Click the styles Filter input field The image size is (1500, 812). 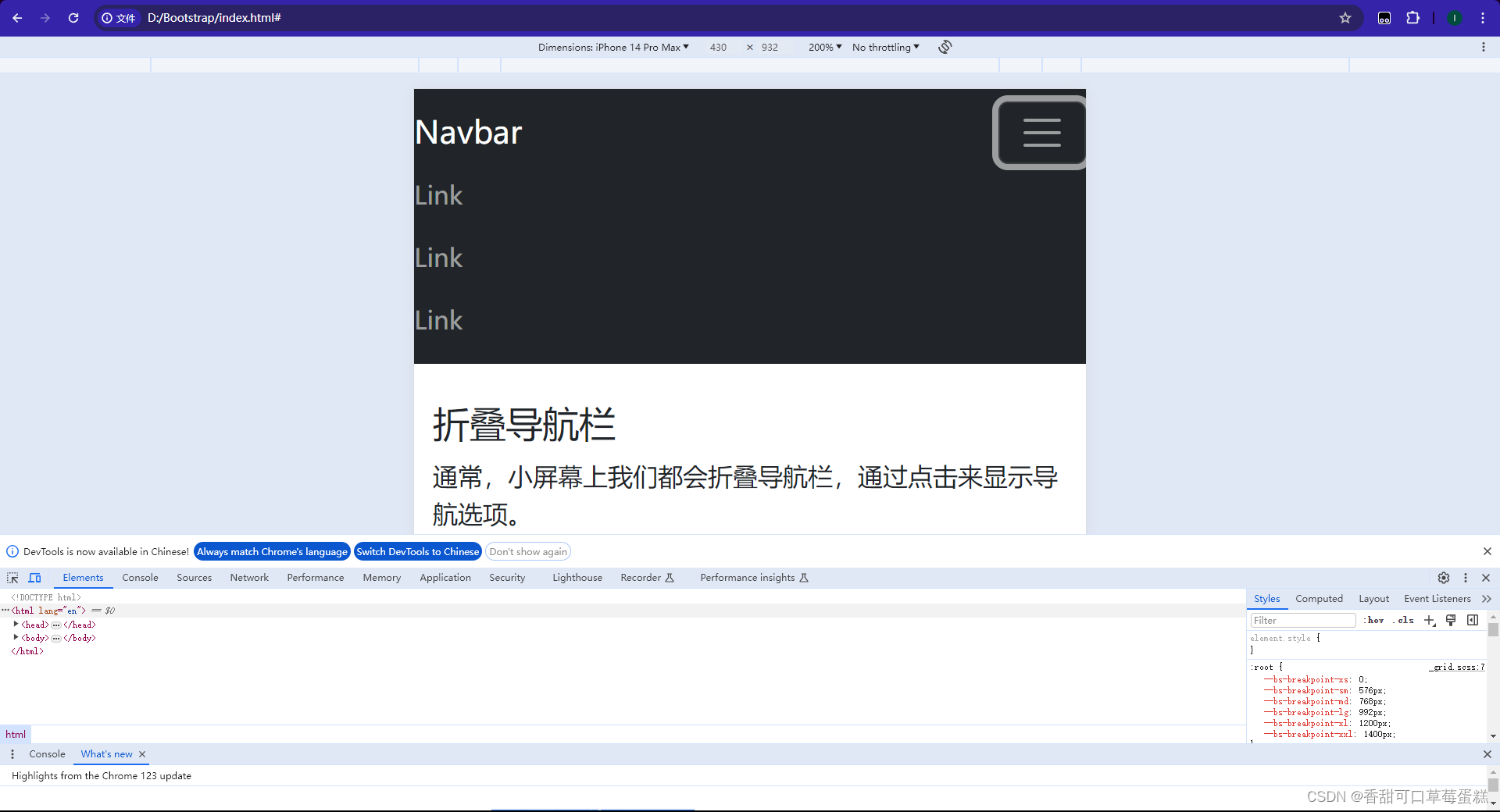tap(1302, 620)
